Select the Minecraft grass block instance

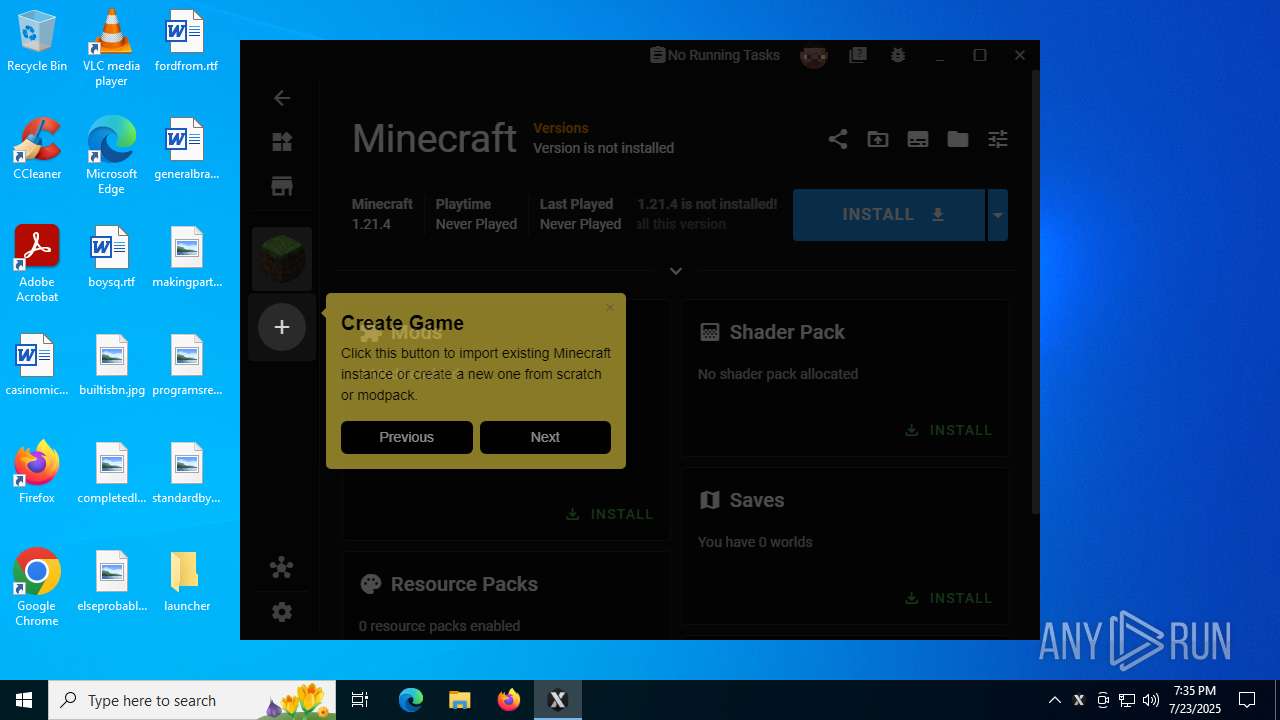click(x=282, y=259)
